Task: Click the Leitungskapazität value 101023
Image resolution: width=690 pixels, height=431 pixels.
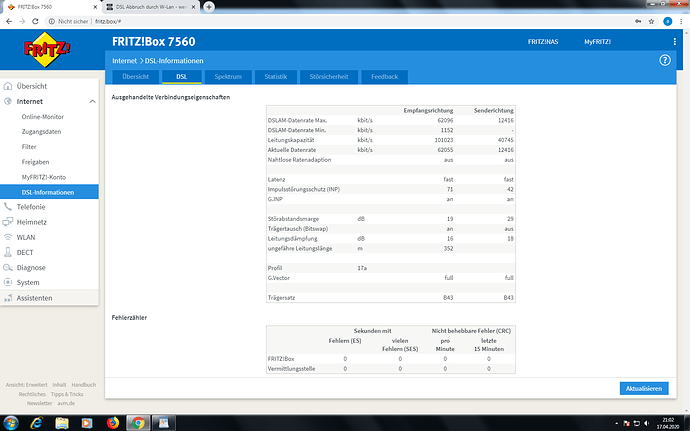Action: click(444, 140)
